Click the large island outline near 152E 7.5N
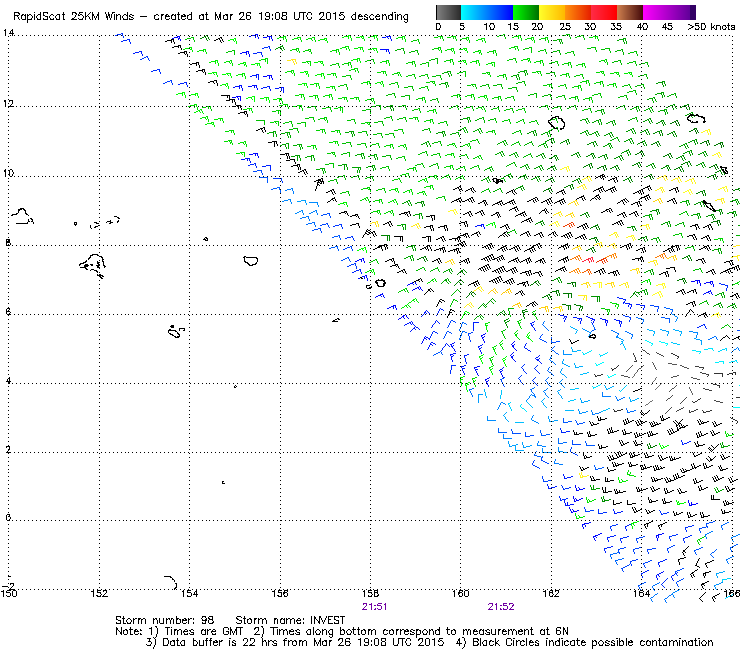Image resolution: width=740 pixels, height=650 pixels. click(x=92, y=266)
